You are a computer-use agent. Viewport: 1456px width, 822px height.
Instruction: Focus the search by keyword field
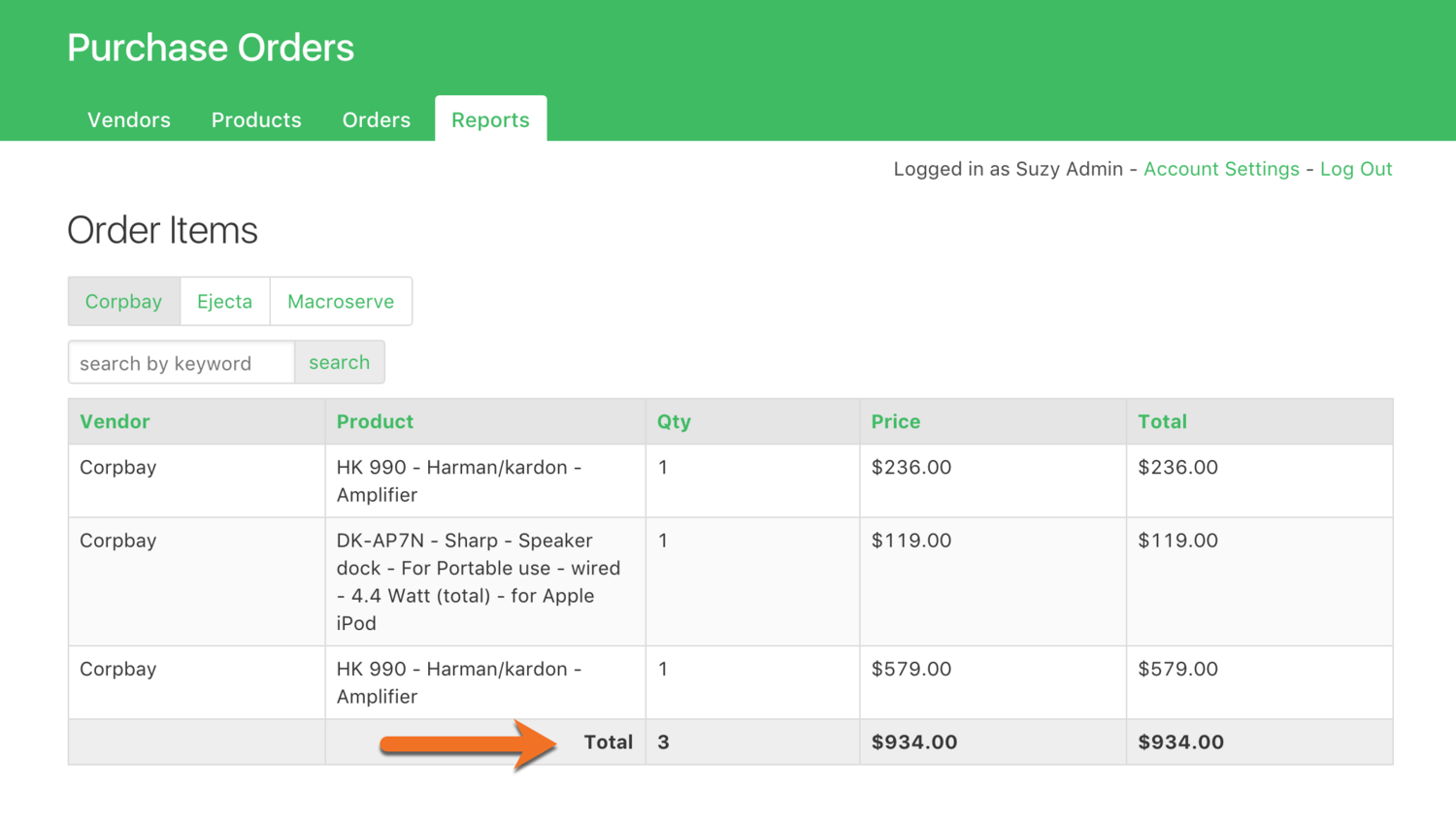[x=182, y=363]
